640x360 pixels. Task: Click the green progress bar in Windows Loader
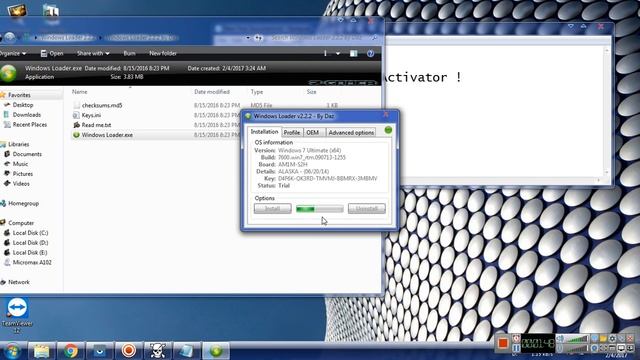point(320,209)
